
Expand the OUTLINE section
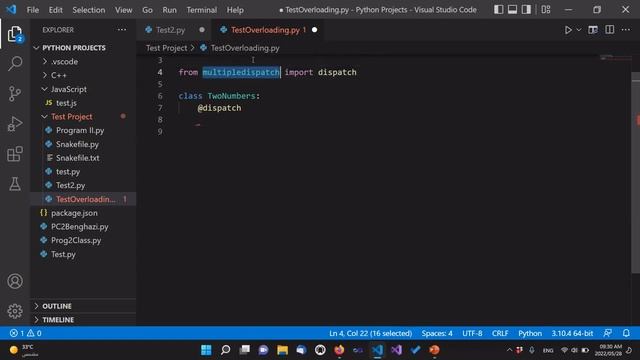pos(83,306)
